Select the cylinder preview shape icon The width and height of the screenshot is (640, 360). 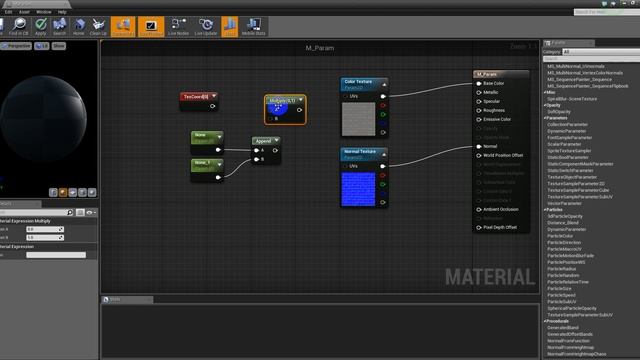(x=53, y=192)
